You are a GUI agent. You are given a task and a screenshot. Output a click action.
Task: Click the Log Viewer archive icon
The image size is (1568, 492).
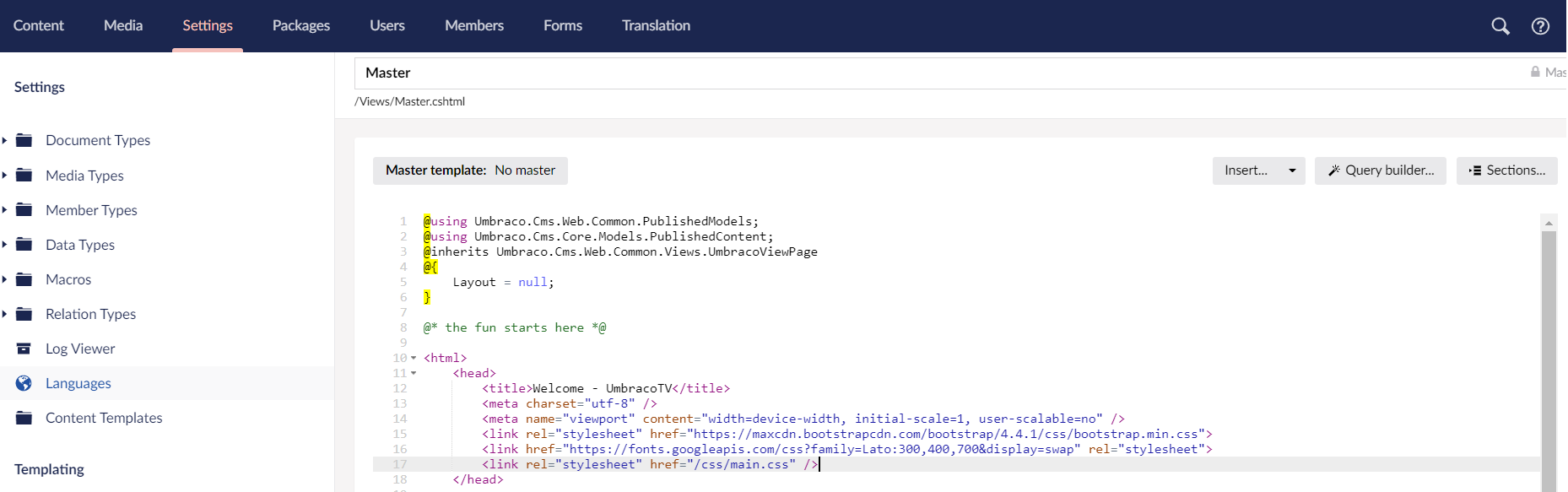click(24, 349)
